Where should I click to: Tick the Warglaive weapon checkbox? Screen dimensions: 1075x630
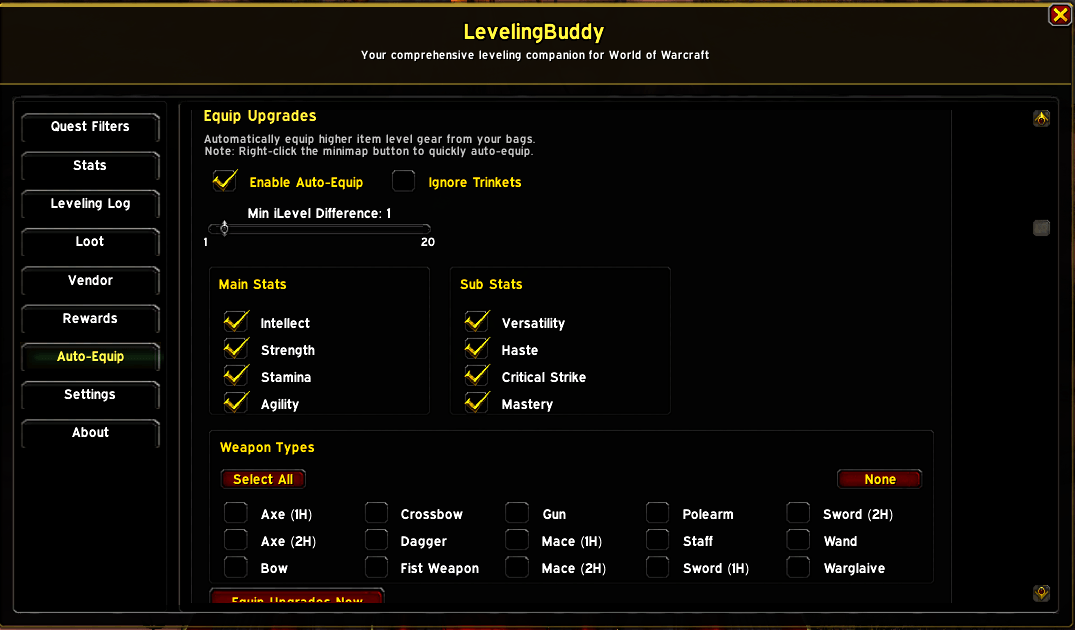[799, 567]
